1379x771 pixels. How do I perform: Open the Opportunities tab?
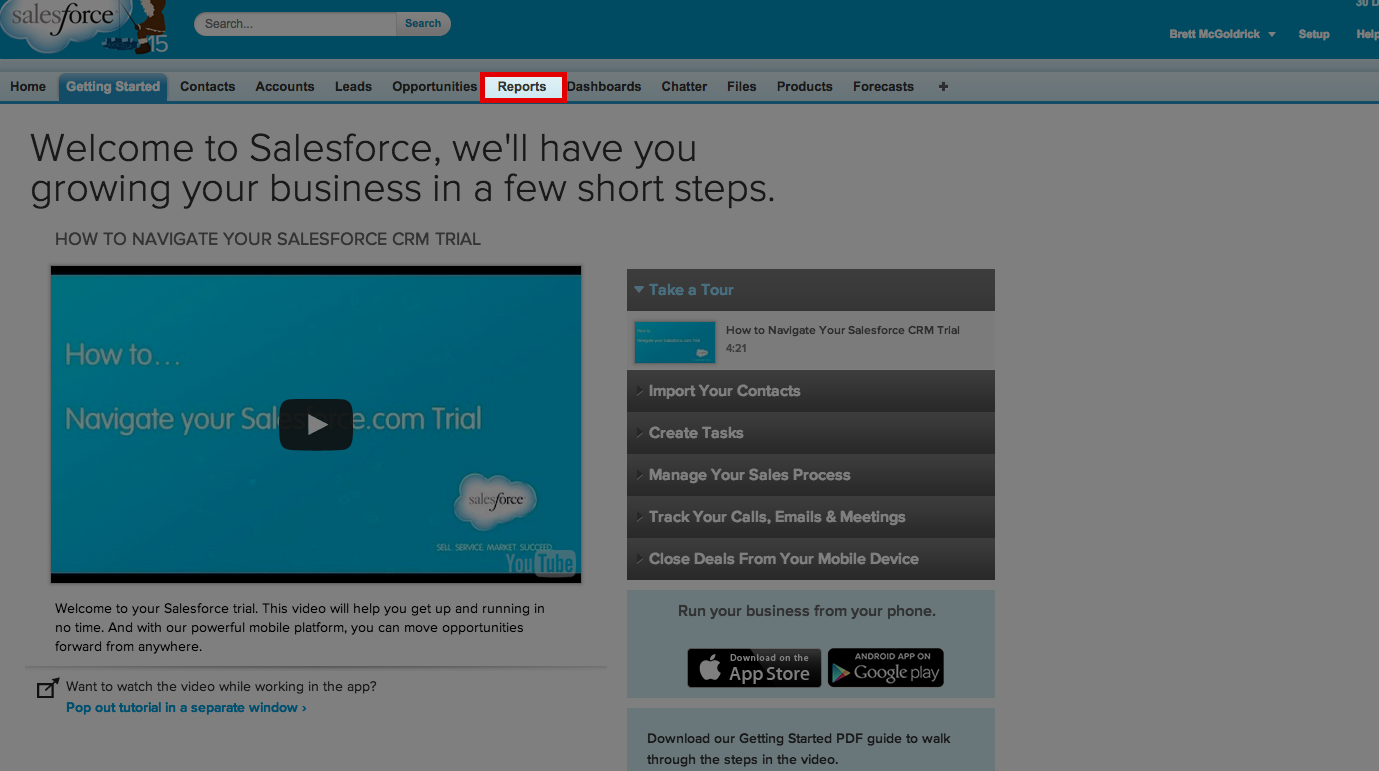click(x=435, y=87)
